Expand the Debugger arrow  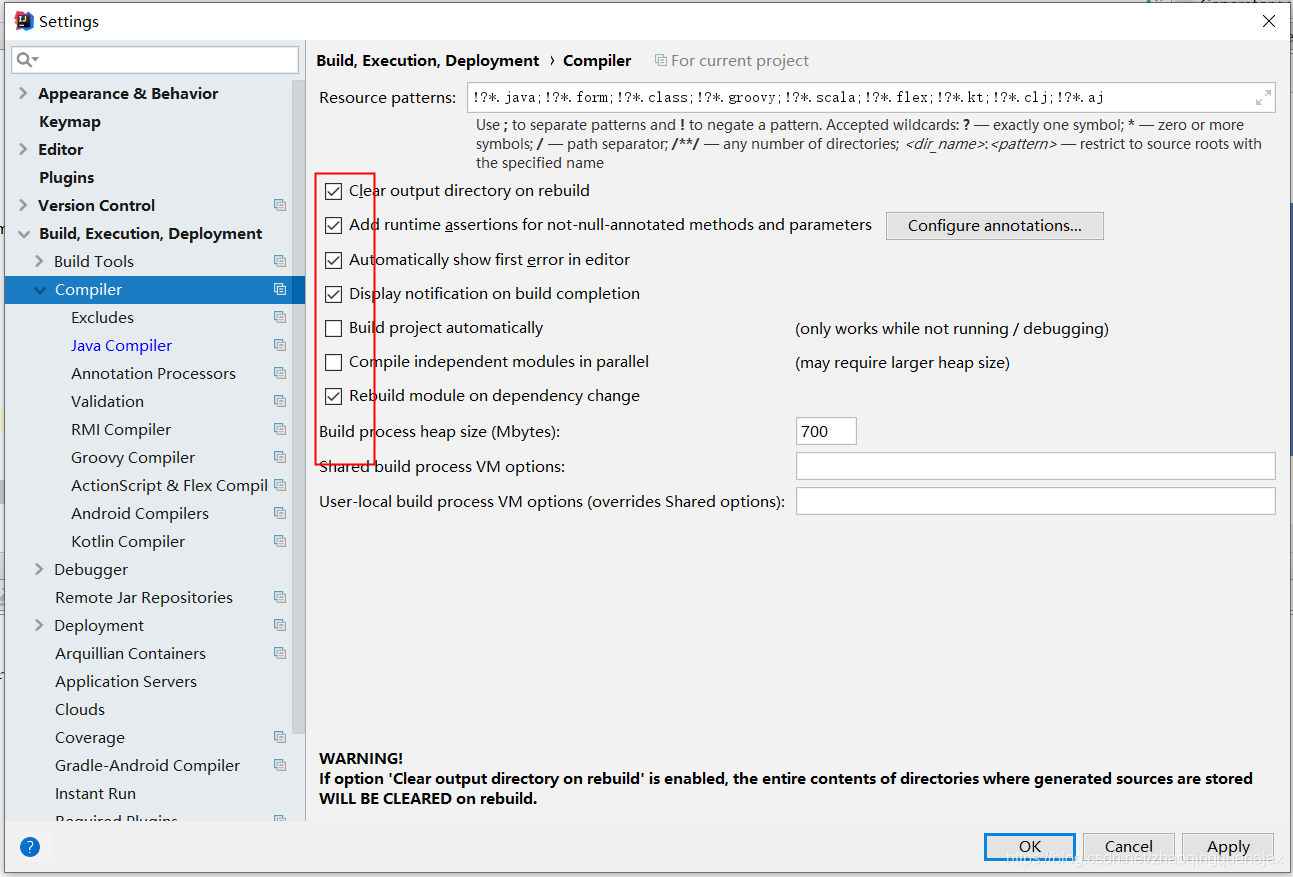(x=39, y=569)
